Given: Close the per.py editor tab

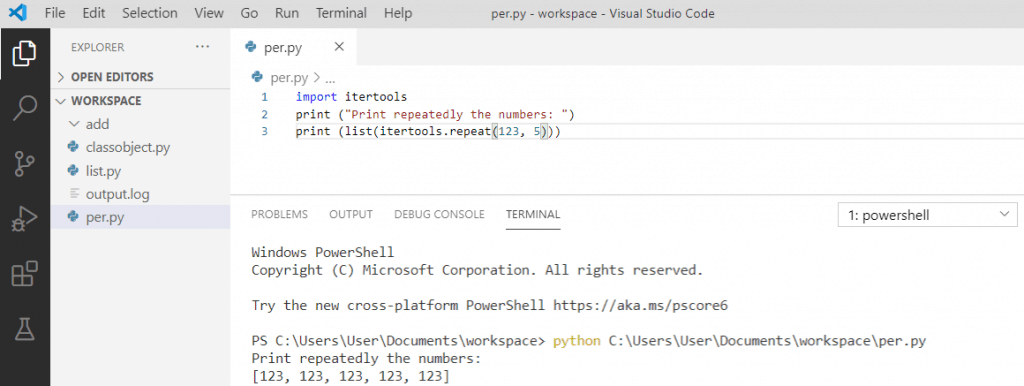Looking at the screenshot, I should click(338, 46).
